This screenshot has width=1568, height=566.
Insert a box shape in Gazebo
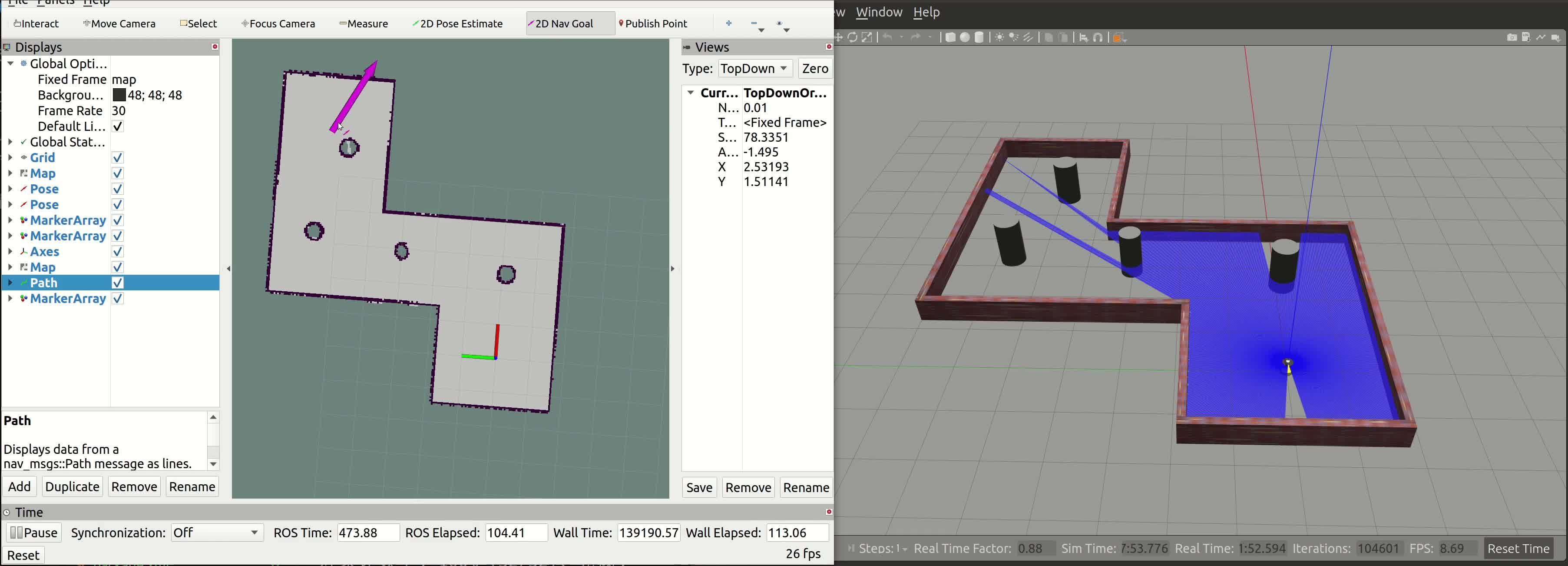(950, 38)
